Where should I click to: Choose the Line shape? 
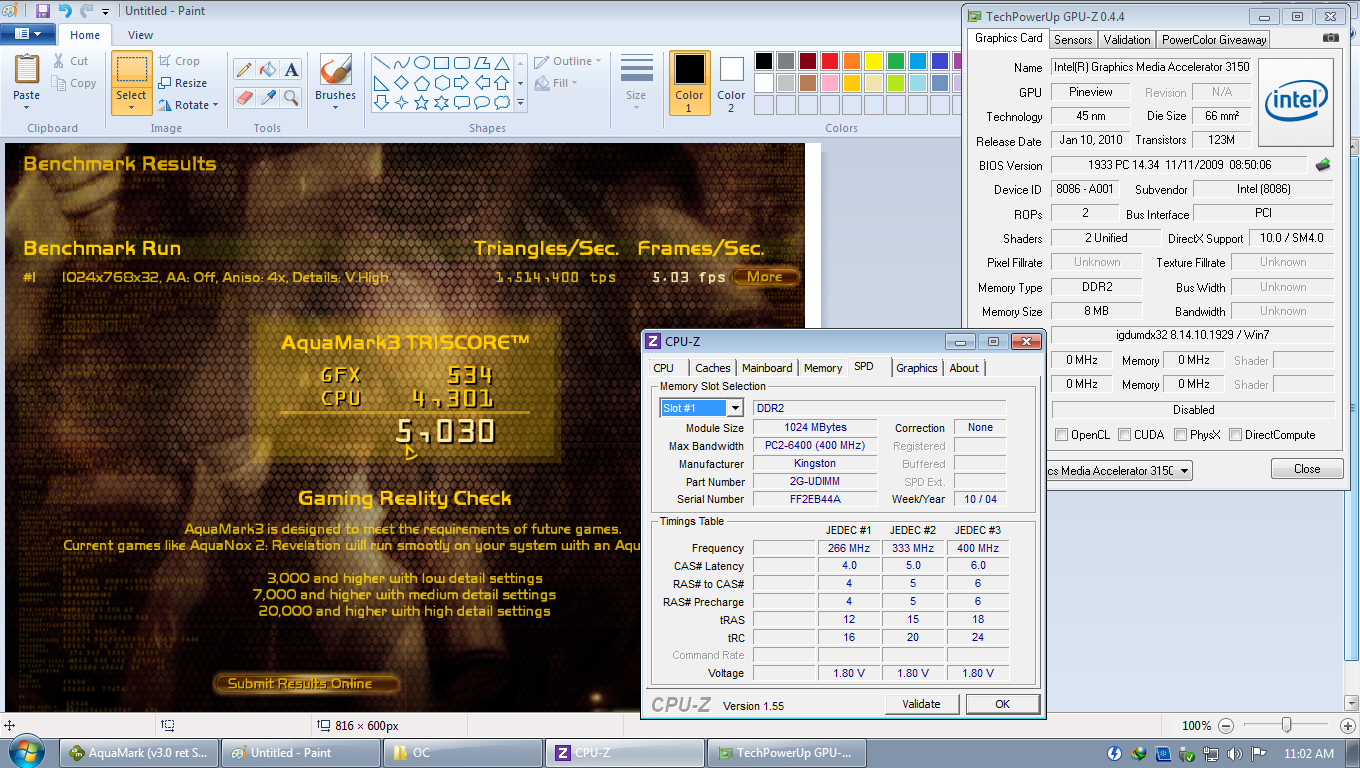tap(381, 62)
